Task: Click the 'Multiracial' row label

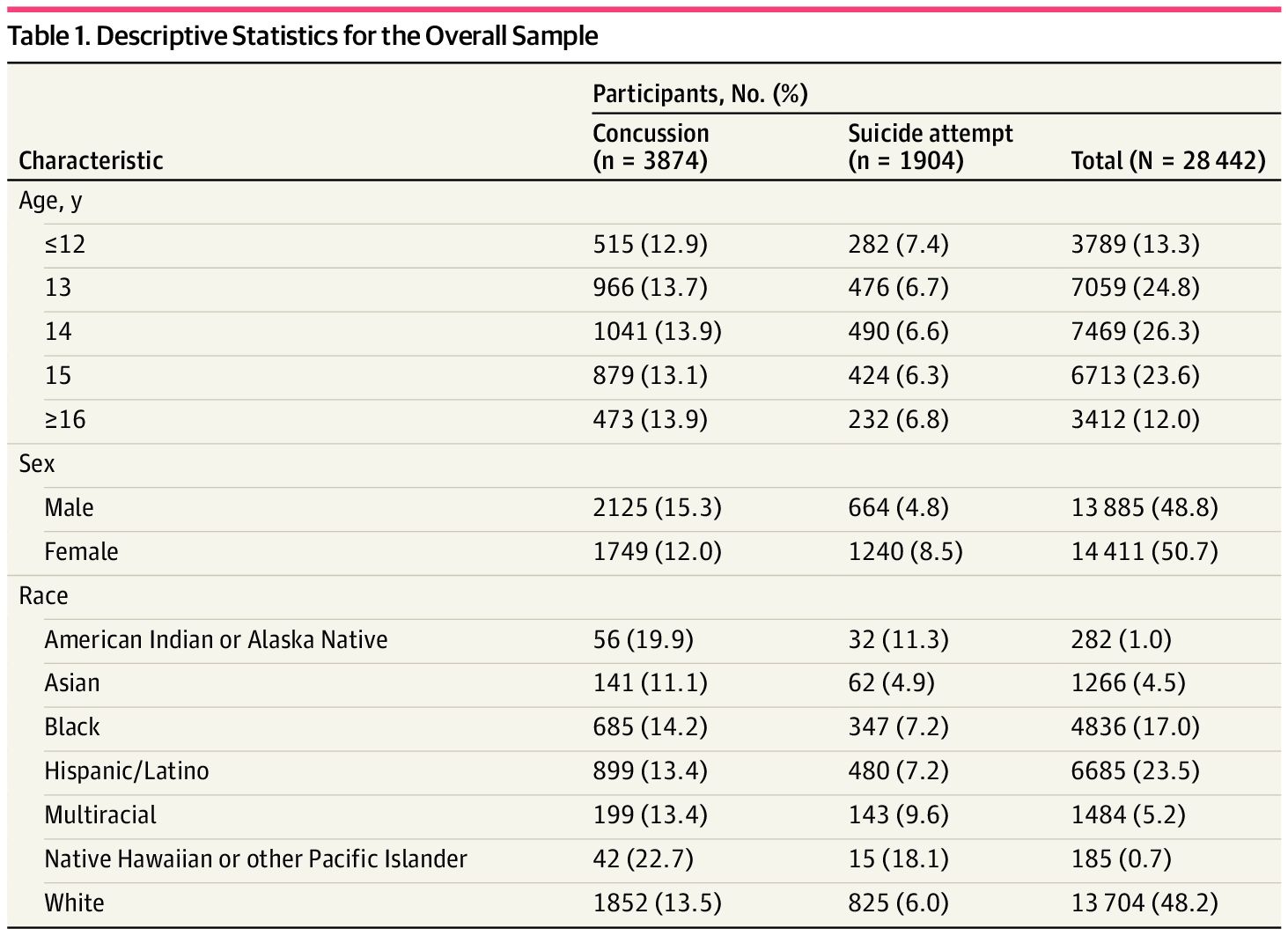Action: [x=100, y=815]
